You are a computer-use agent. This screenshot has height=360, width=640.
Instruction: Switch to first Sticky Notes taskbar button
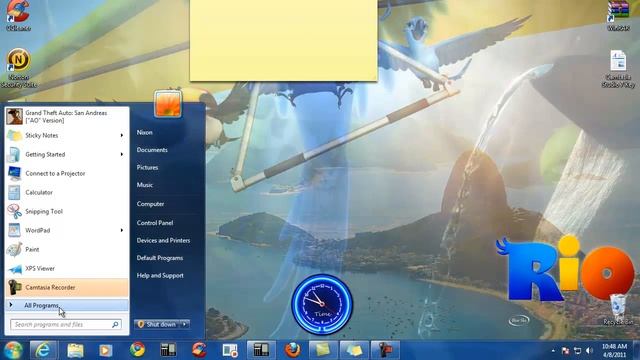pyautogui.click(x=322, y=350)
